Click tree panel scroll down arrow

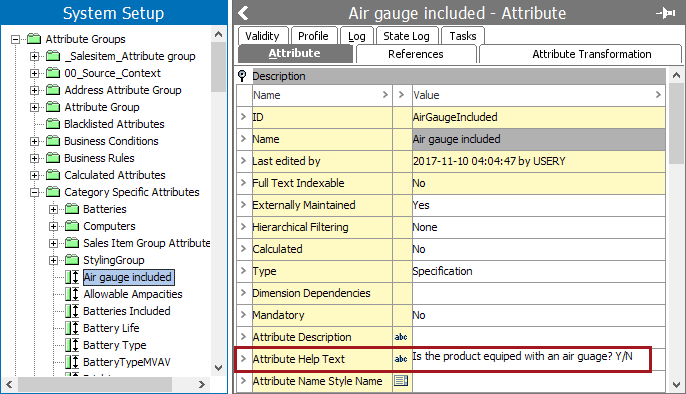[x=219, y=368]
